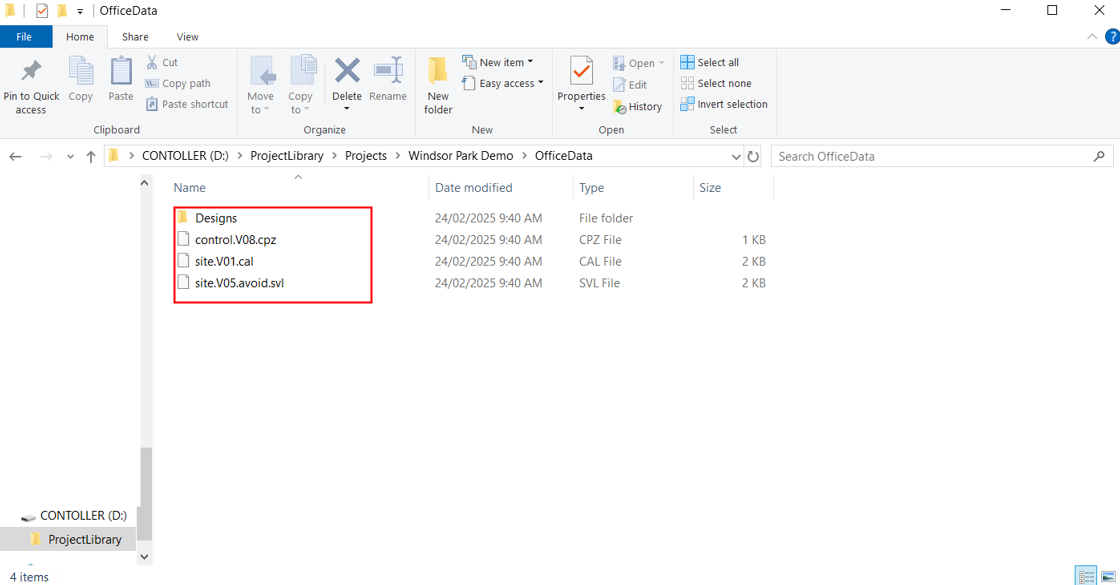Switch to the View ribbon tab
The width and height of the screenshot is (1120, 585).
click(x=188, y=36)
